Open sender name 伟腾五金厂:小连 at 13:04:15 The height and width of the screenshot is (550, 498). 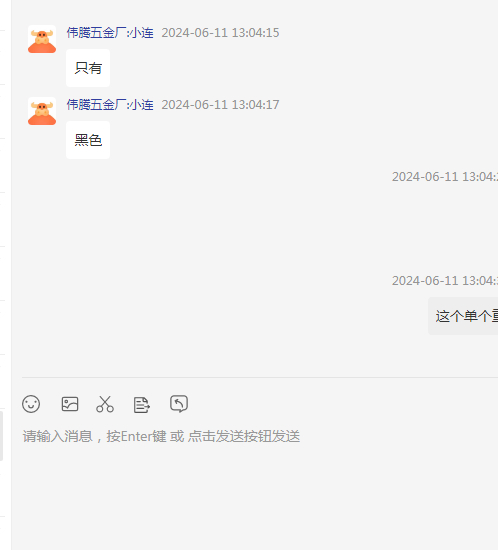(110, 33)
